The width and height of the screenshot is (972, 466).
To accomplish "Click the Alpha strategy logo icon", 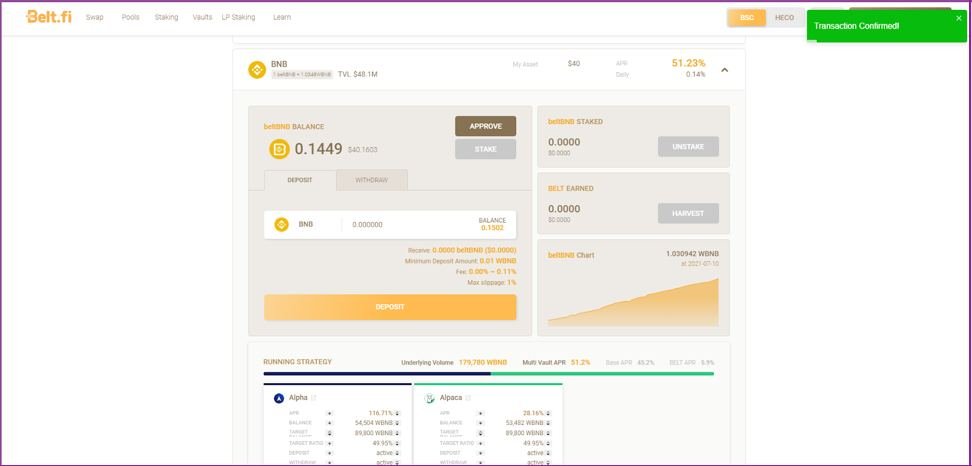I will click(279, 398).
